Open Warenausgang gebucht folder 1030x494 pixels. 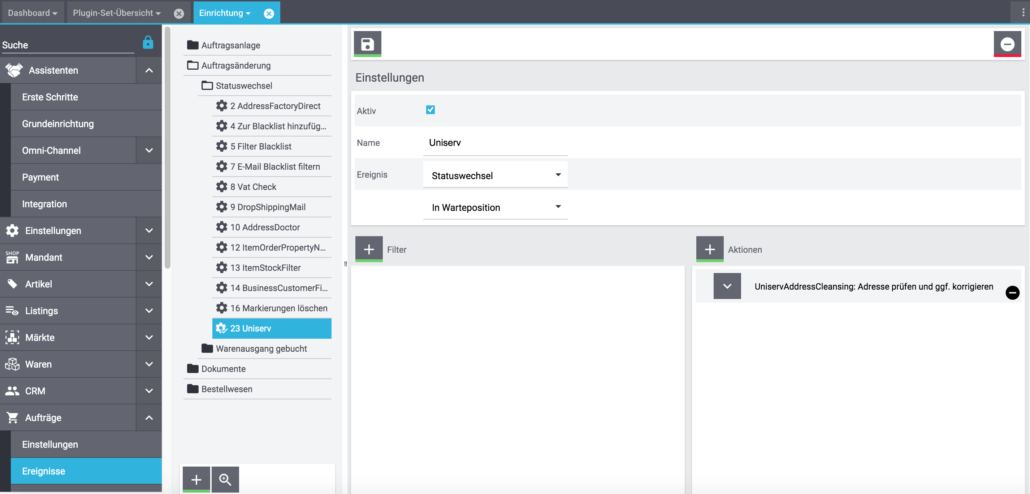(x=265, y=348)
